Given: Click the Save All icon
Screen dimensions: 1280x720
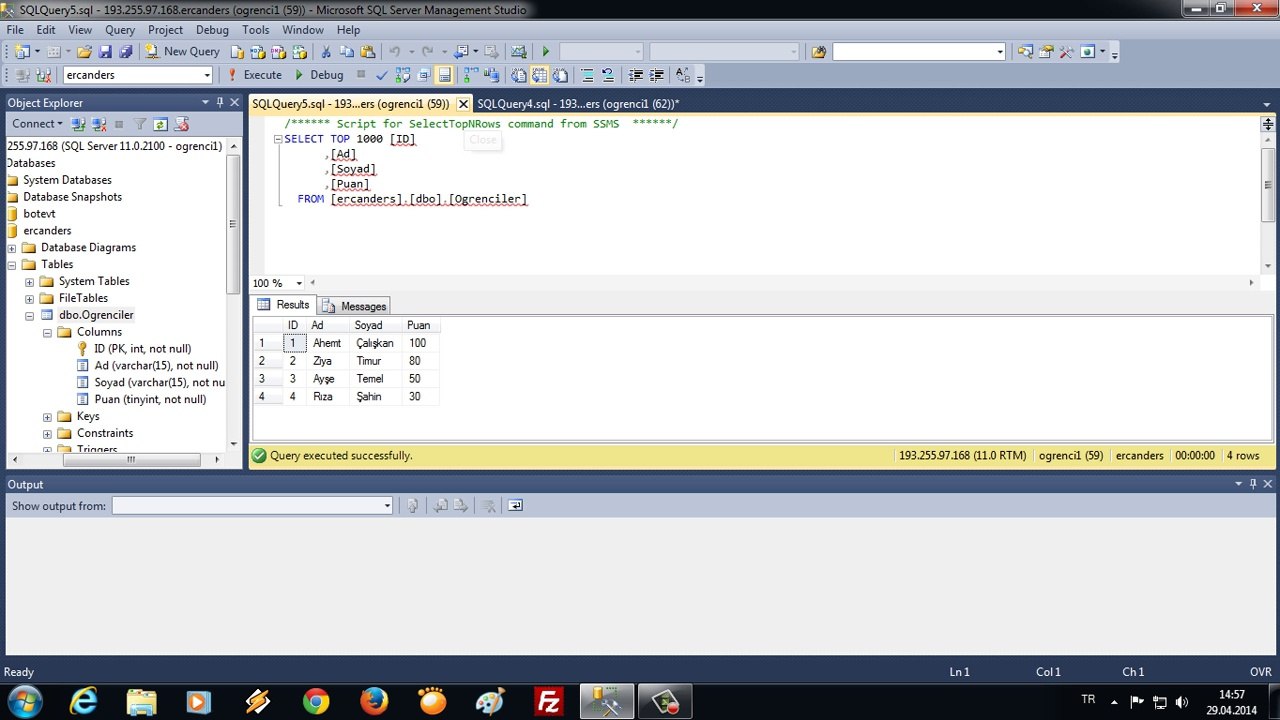Looking at the screenshot, I should [x=125, y=51].
